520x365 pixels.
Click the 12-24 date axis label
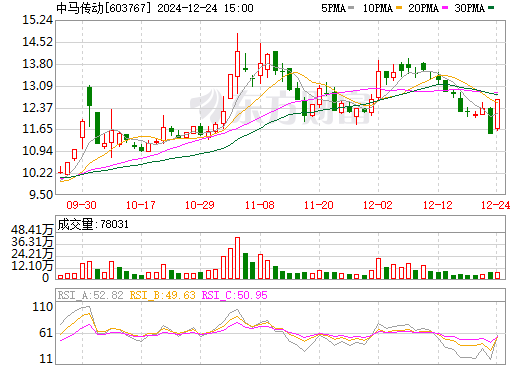tap(496, 205)
